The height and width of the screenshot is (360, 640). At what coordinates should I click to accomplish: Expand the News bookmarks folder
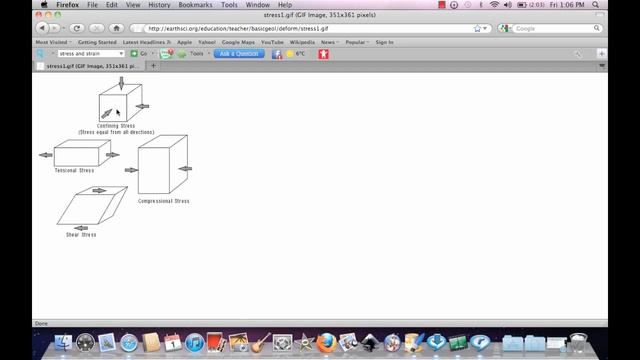coord(330,42)
